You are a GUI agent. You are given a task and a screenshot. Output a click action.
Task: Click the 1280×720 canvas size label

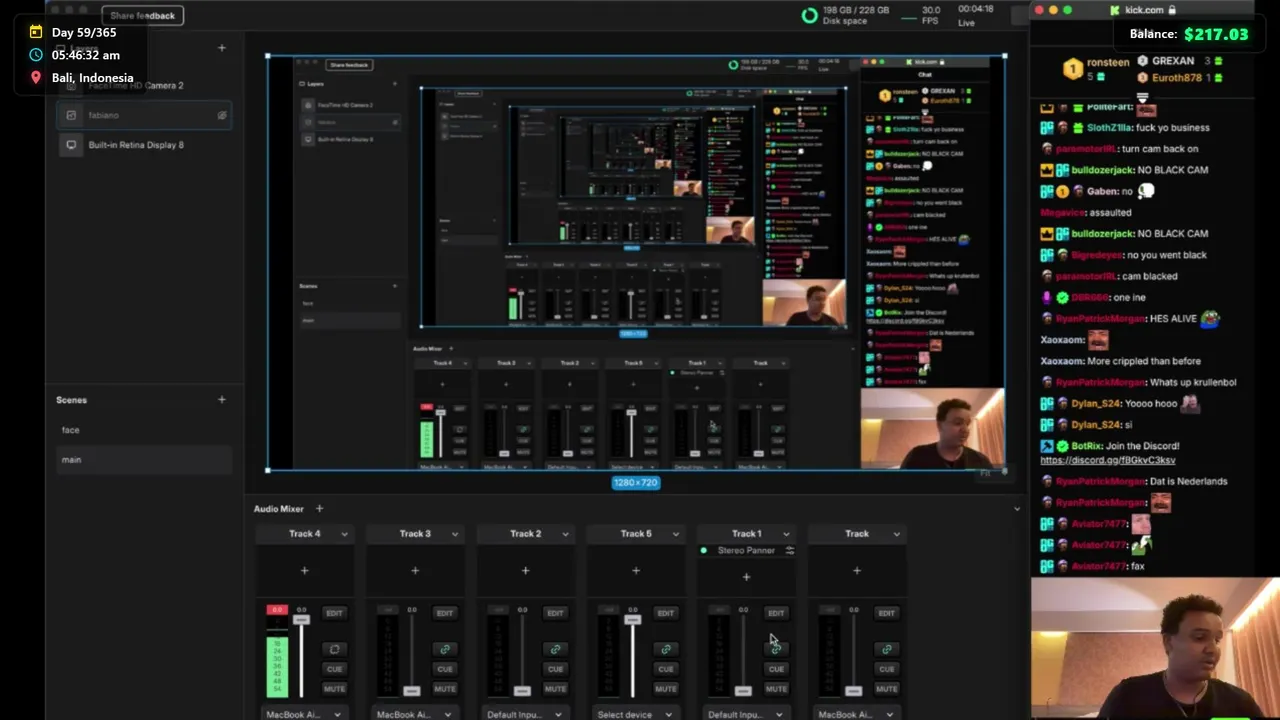636,483
